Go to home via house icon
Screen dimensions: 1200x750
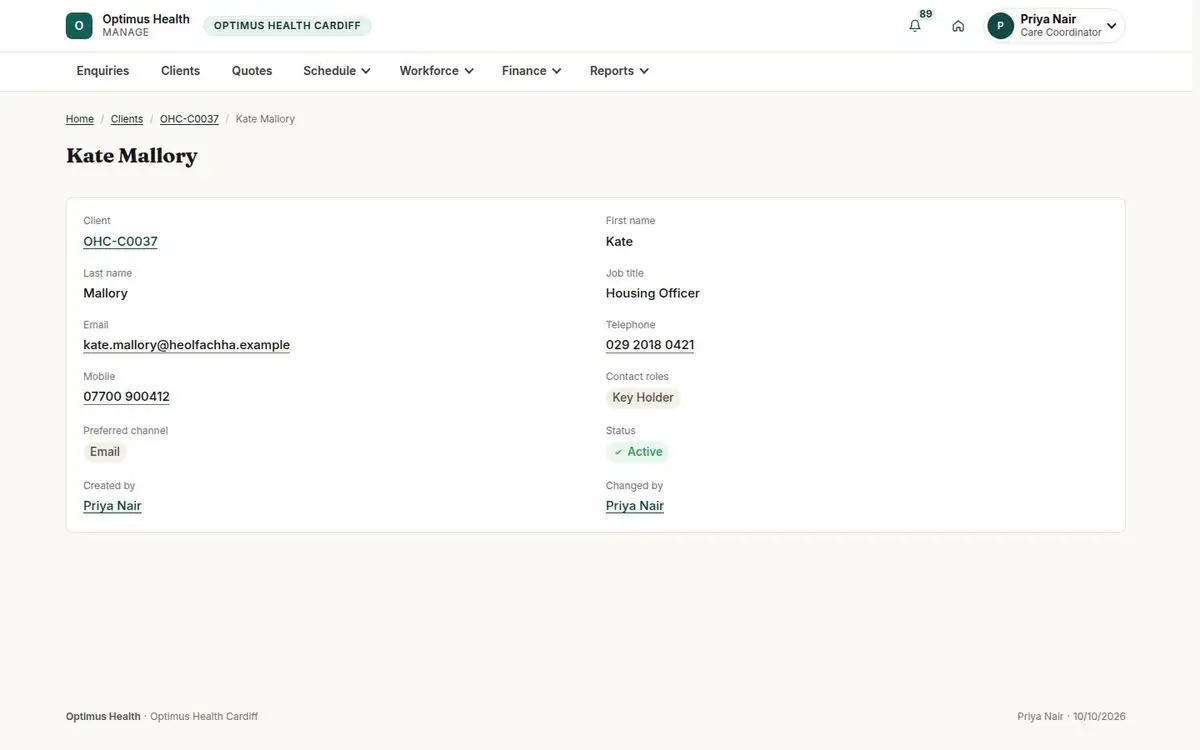(x=958, y=26)
